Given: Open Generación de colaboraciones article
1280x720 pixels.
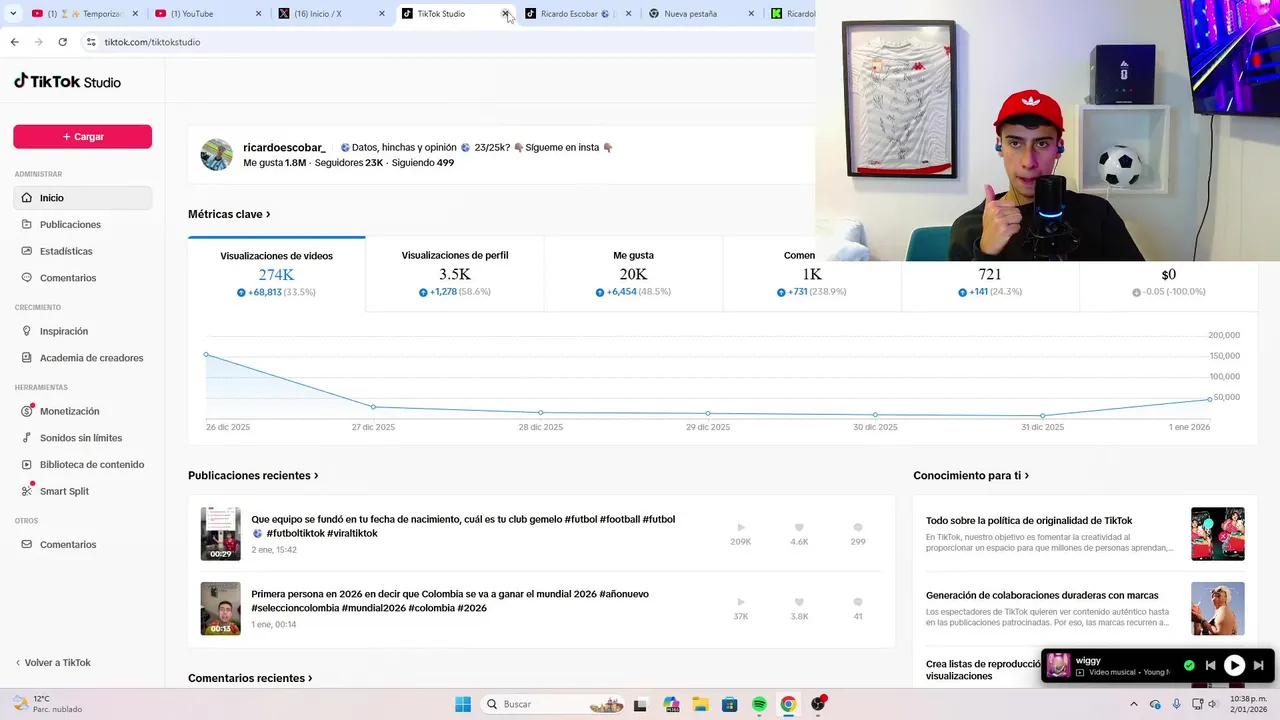Looking at the screenshot, I should coord(1042,595).
